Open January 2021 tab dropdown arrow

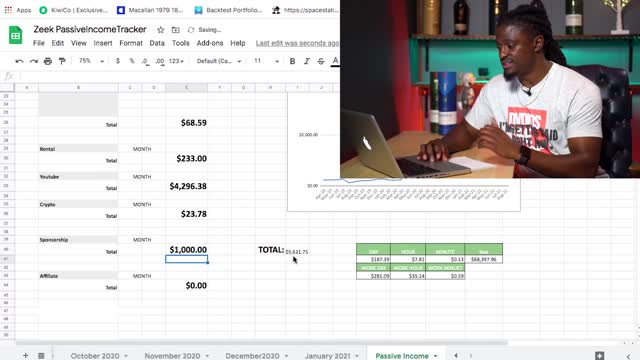(x=357, y=356)
